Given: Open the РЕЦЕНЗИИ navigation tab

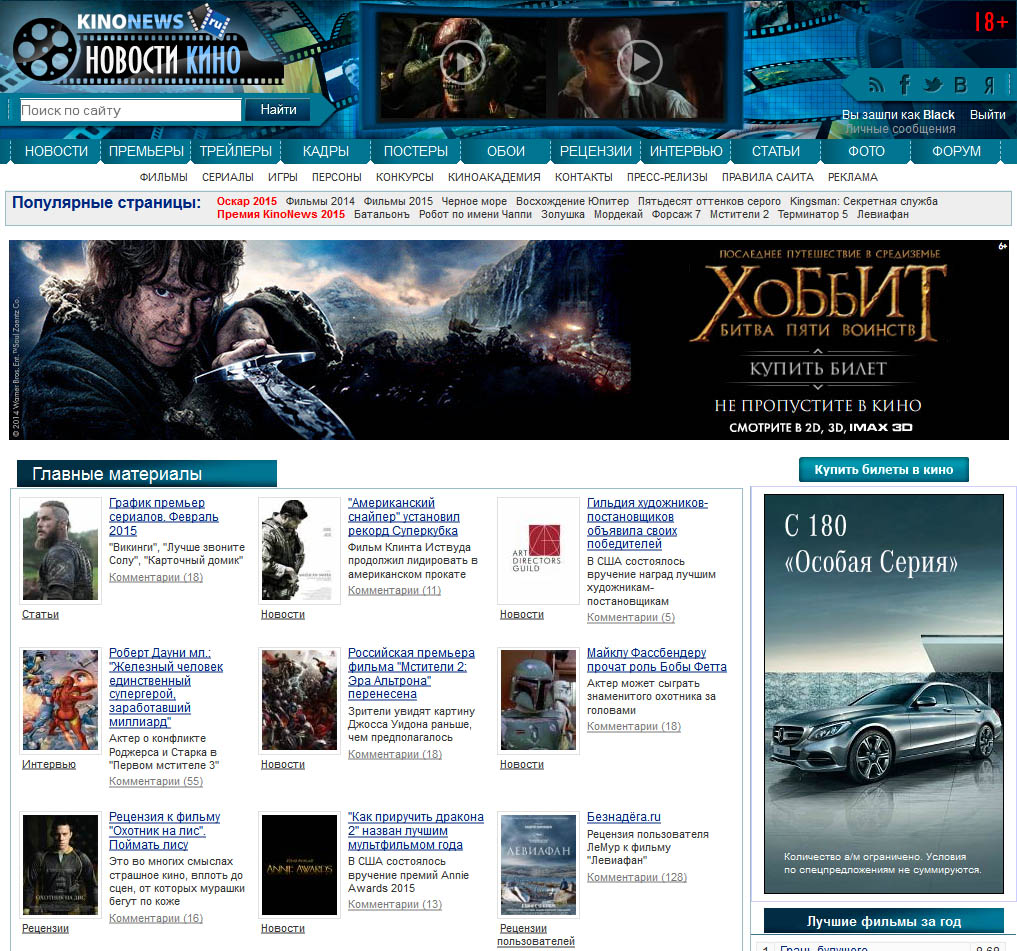Looking at the screenshot, I should coord(595,151).
